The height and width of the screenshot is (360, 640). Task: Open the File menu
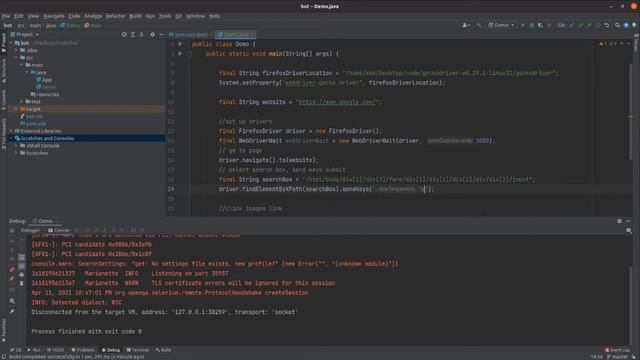pos(6,16)
